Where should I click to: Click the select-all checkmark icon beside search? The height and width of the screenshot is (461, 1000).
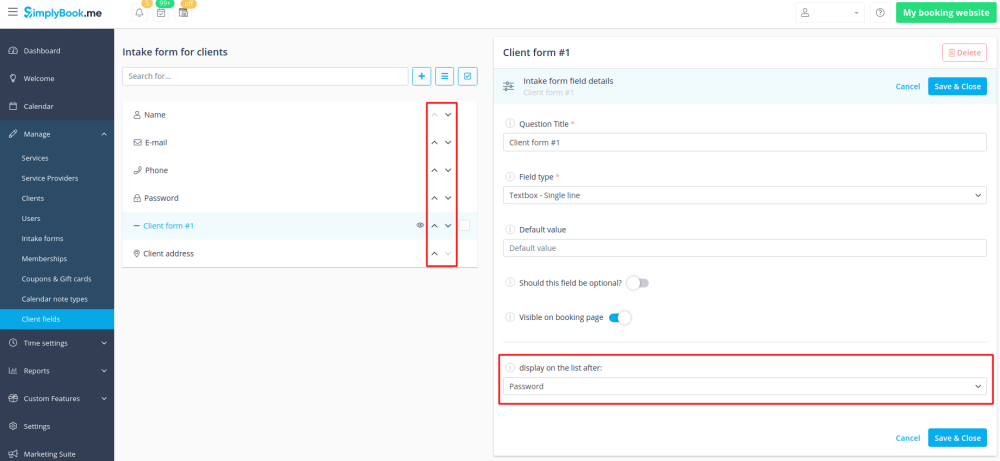point(468,76)
